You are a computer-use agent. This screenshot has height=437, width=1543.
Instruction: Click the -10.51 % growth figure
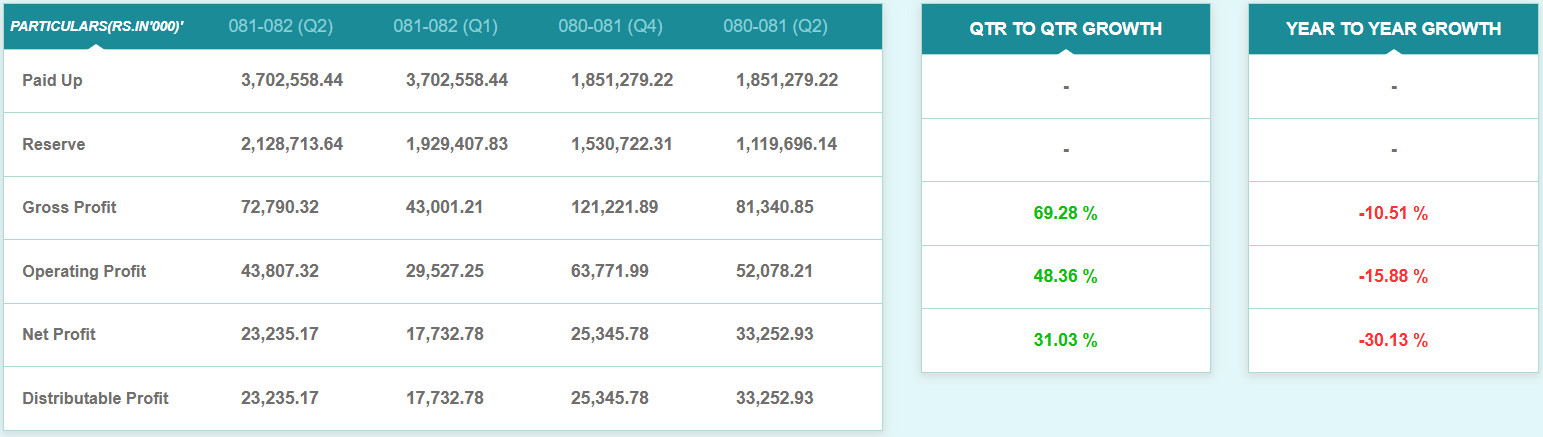(1393, 213)
